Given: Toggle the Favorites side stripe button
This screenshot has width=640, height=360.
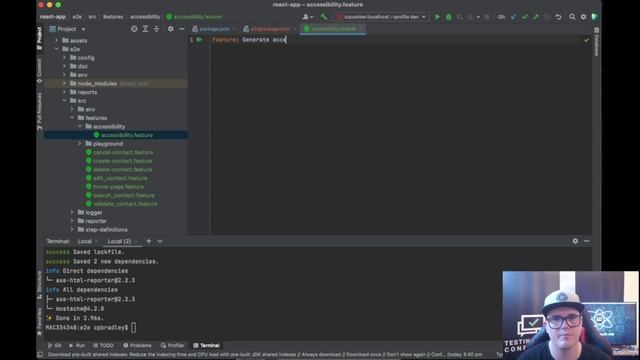Looking at the screenshot, I should 40,322.
